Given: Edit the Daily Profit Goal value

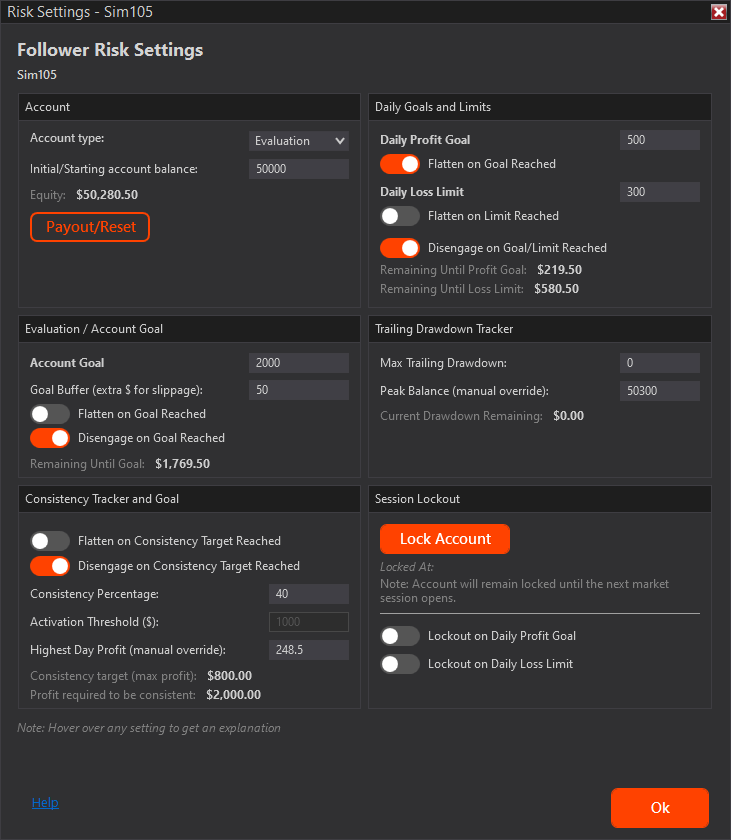Looking at the screenshot, I should (659, 139).
